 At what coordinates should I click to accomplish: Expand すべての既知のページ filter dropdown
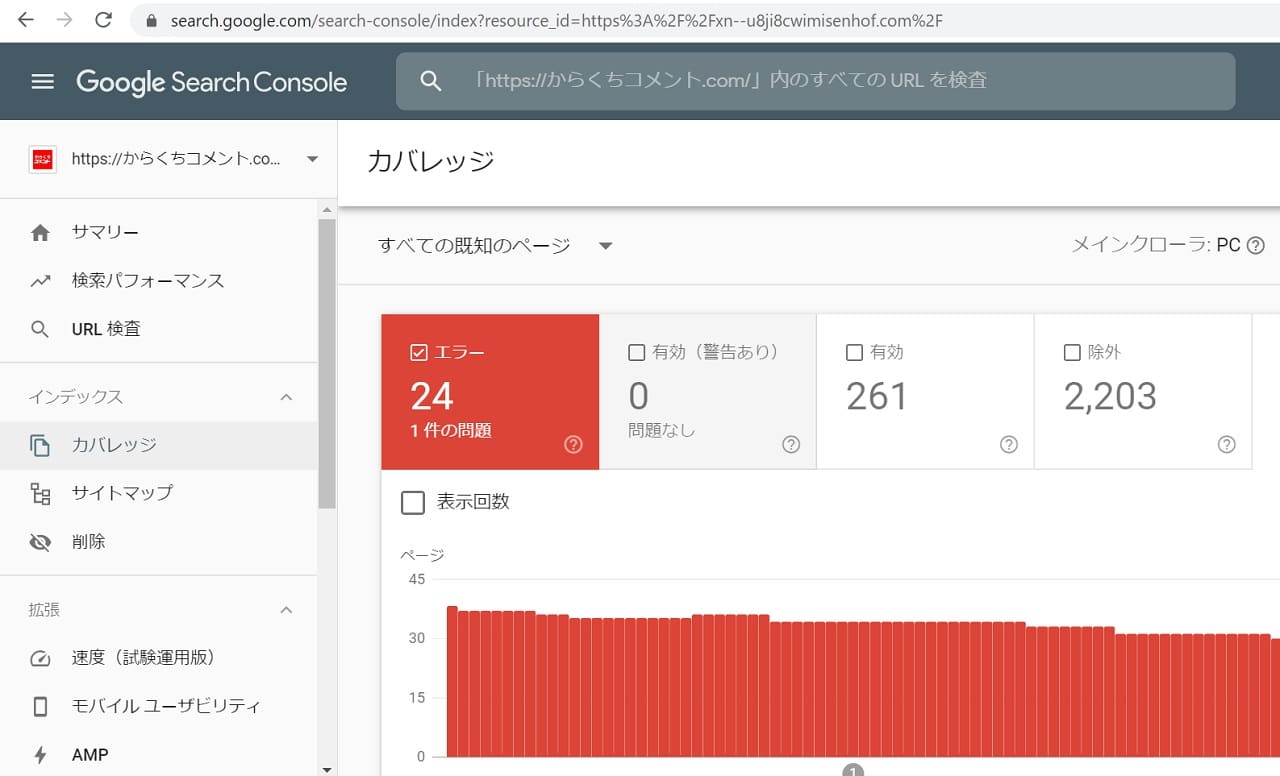pyautogui.click(x=605, y=246)
